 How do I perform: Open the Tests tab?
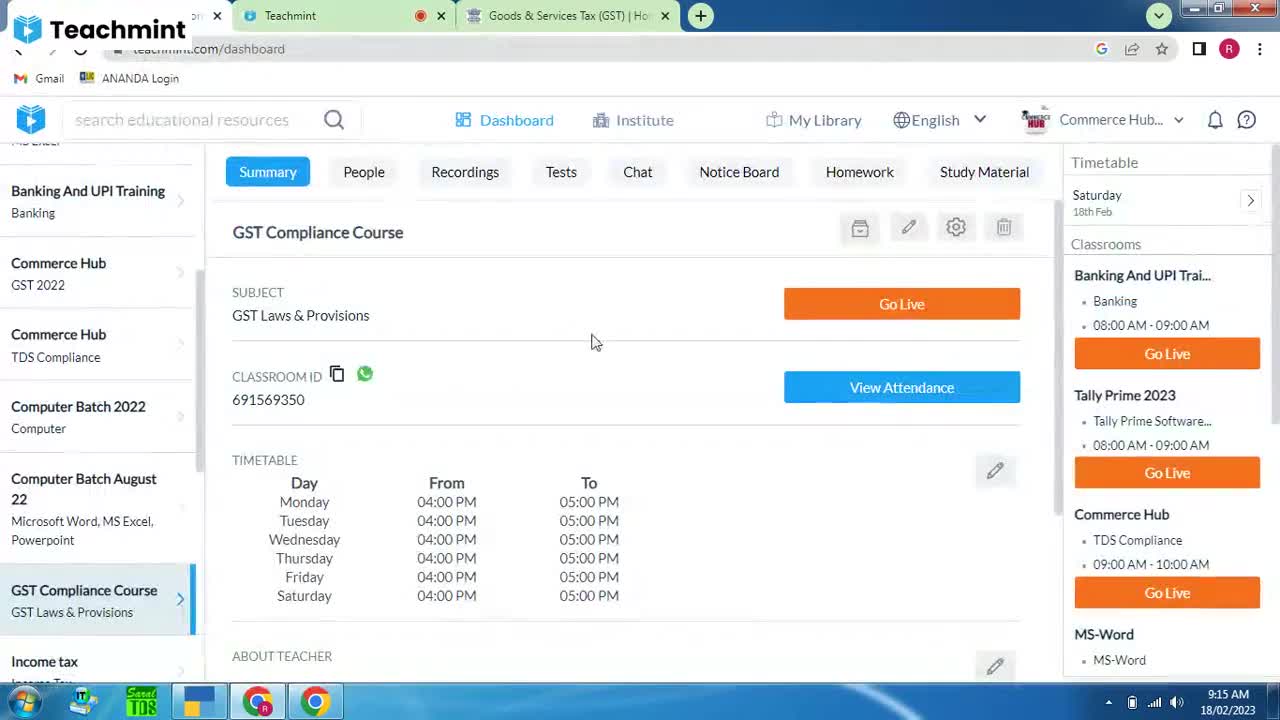[561, 172]
